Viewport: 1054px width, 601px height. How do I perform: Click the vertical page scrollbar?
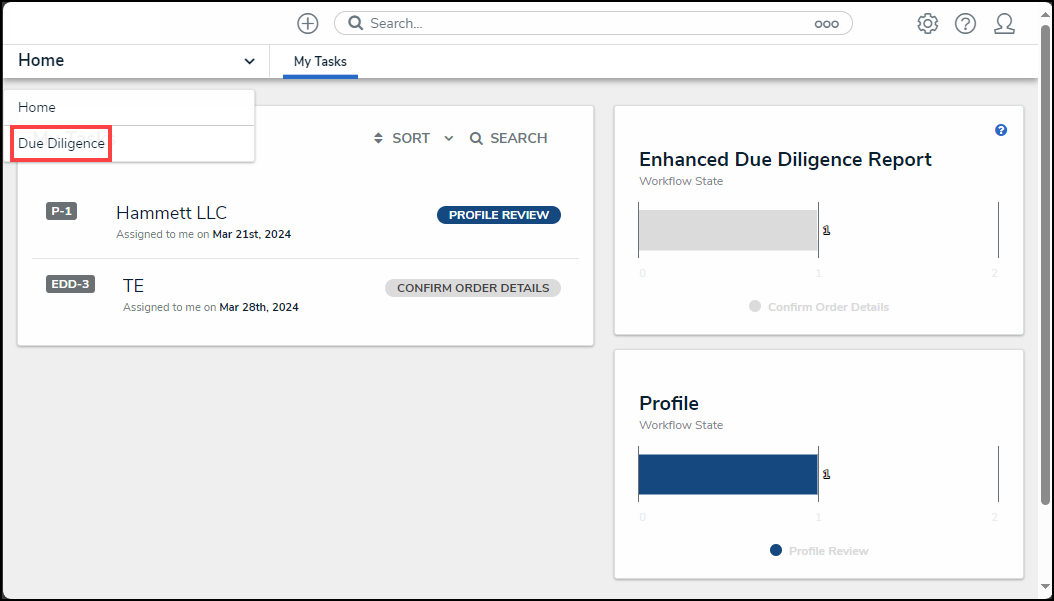[1045, 266]
